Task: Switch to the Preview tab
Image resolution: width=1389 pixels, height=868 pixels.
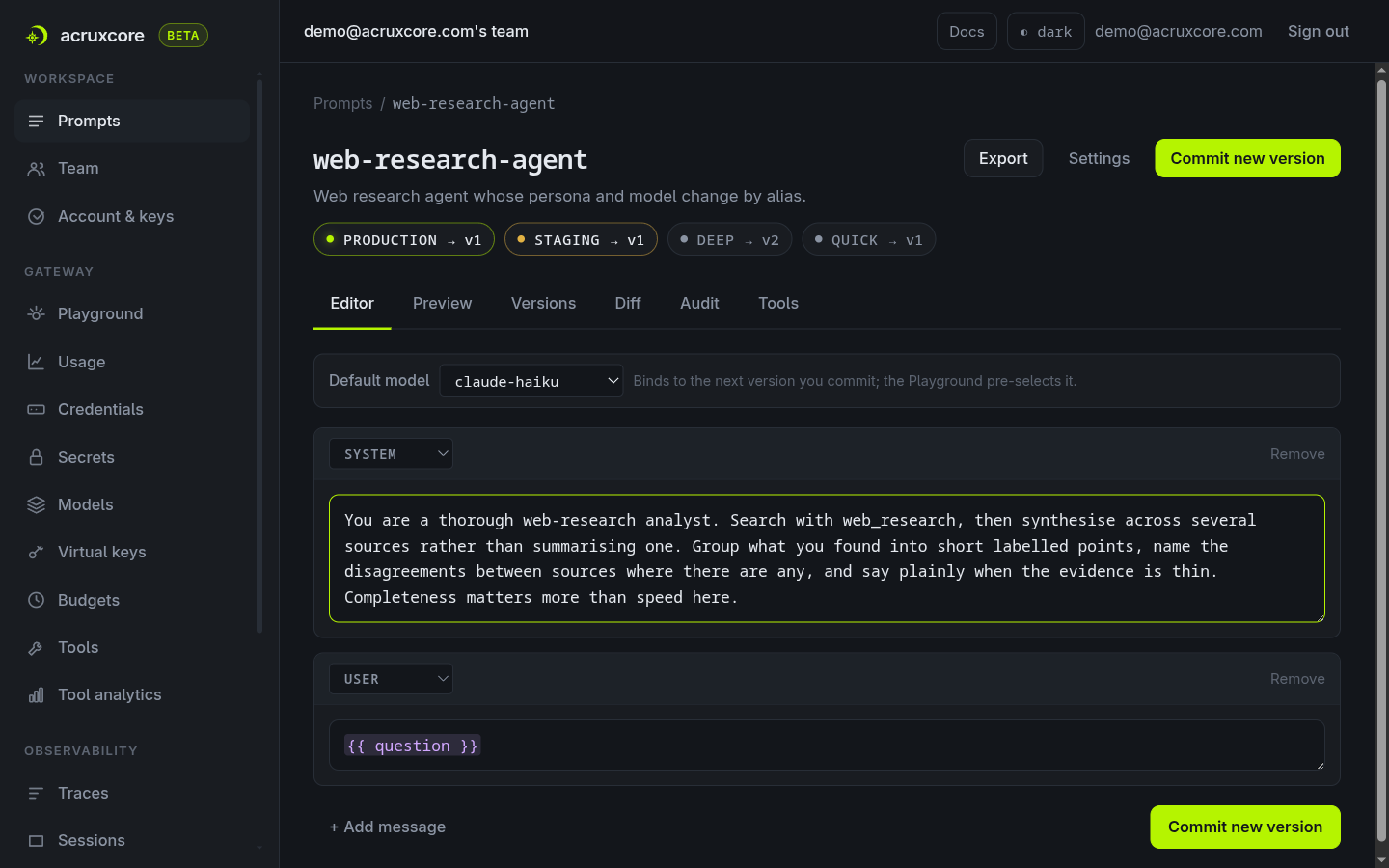Action: pyautogui.click(x=442, y=303)
